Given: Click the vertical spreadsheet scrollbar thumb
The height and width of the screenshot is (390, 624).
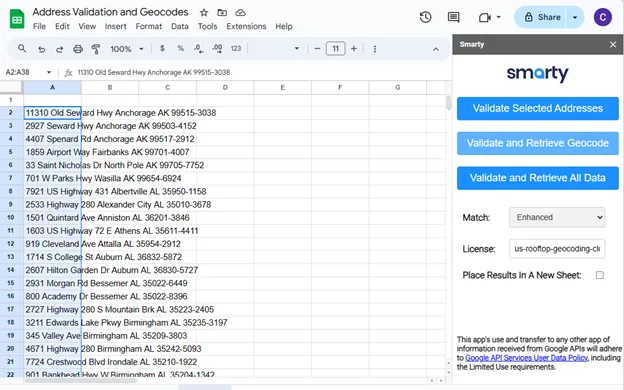Looking at the screenshot, I should tap(448, 102).
